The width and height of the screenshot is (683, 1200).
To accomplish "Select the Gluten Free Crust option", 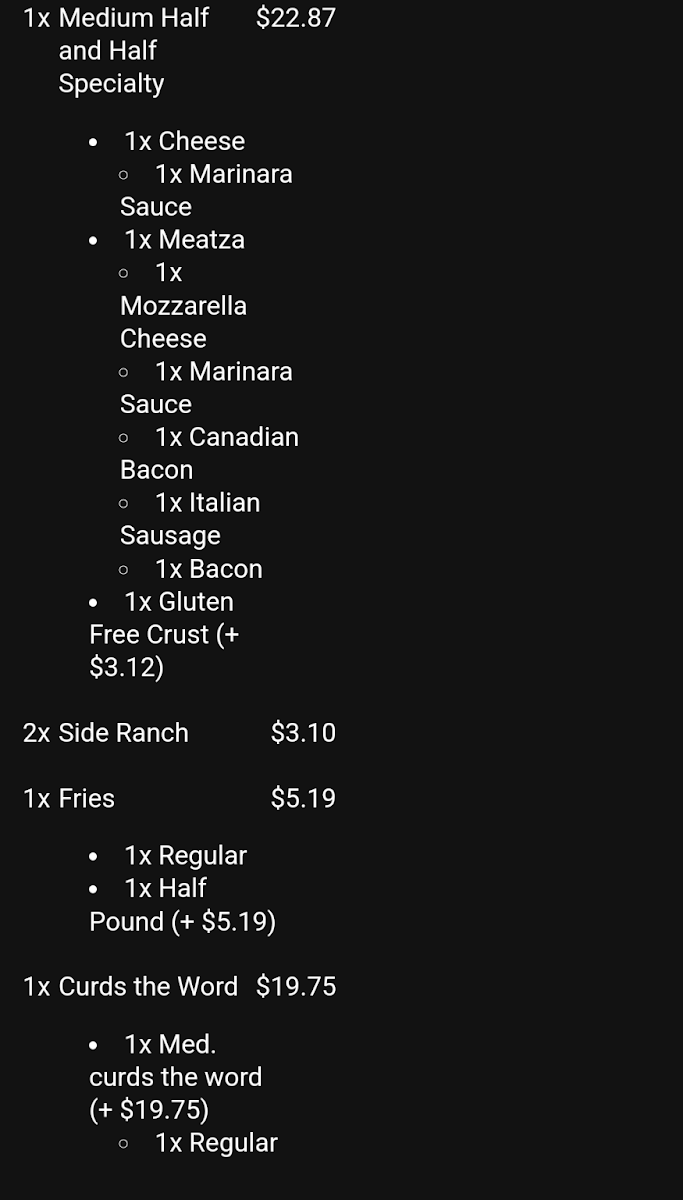I will pyautogui.click(x=164, y=634).
